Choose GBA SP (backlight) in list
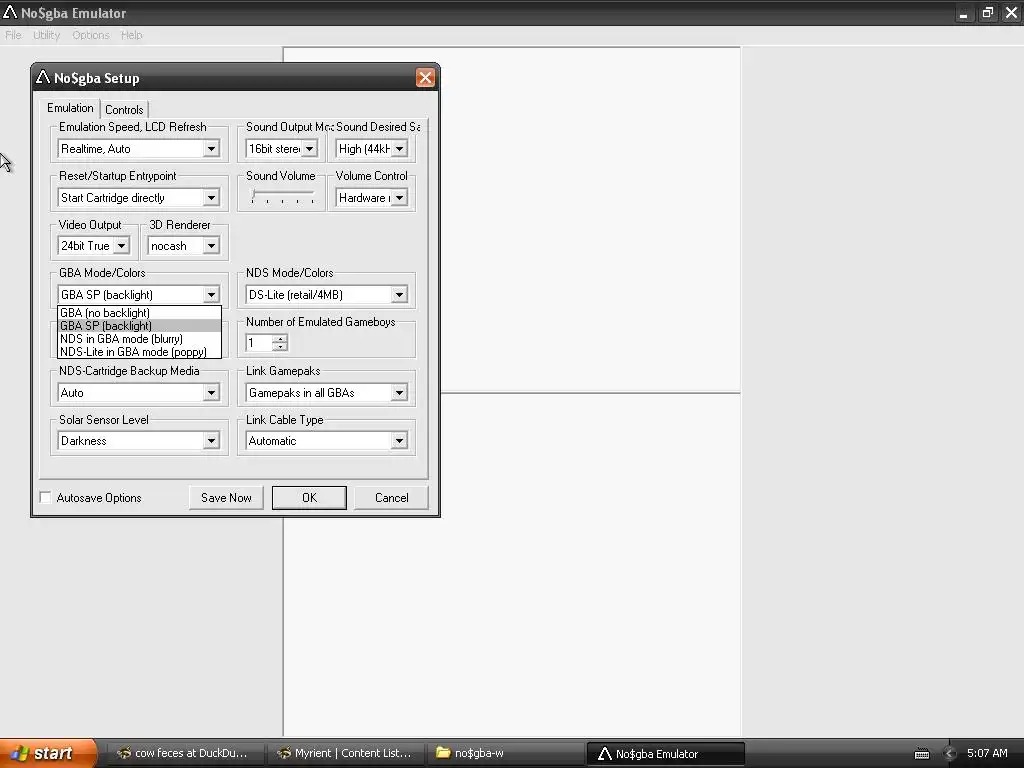This screenshot has height=768, width=1024. pos(139,326)
